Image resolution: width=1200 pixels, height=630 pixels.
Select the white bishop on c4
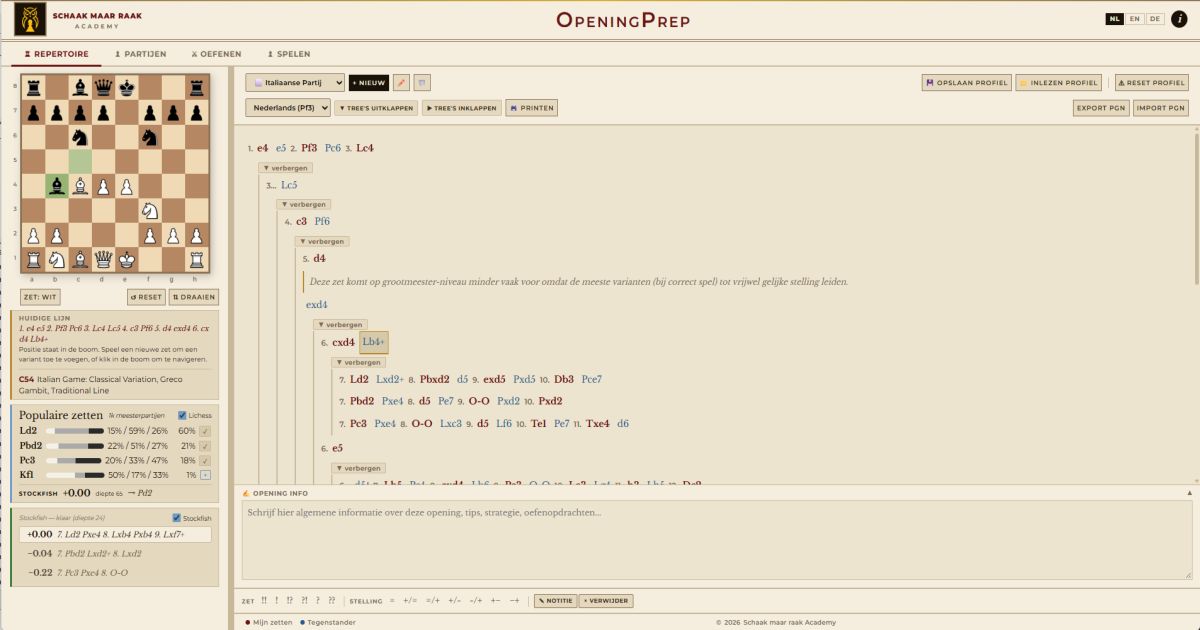click(x=80, y=186)
